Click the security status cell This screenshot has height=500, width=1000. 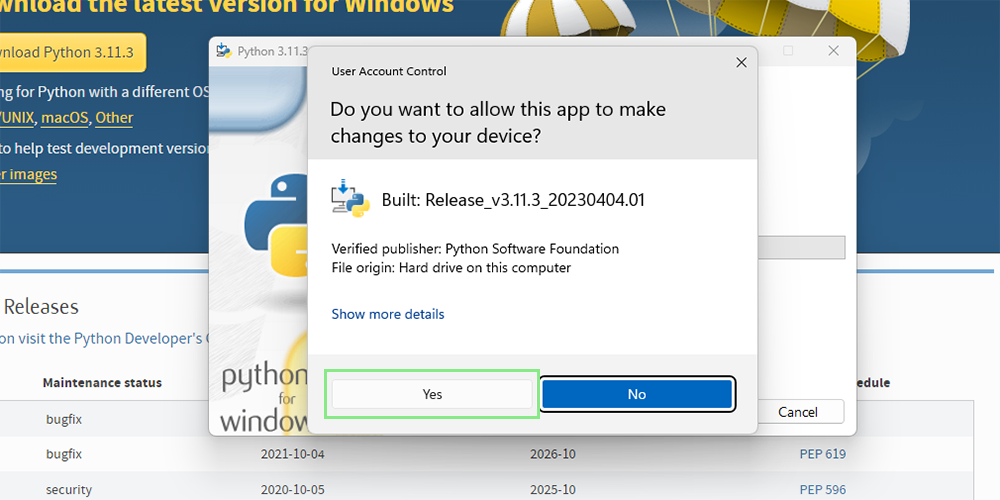click(x=69, y=490)
